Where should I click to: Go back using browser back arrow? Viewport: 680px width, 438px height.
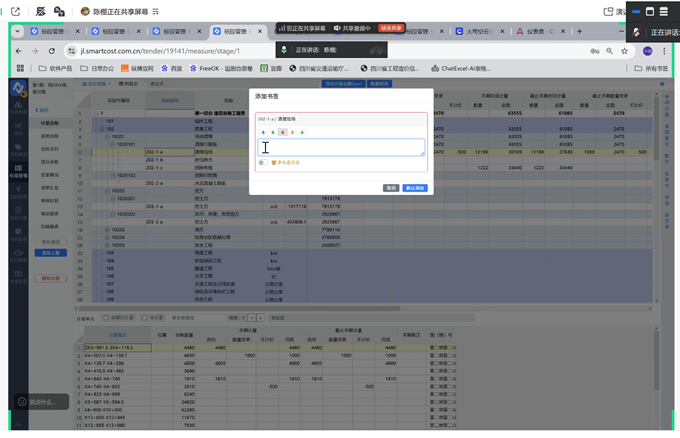click(x=17, y=51)
